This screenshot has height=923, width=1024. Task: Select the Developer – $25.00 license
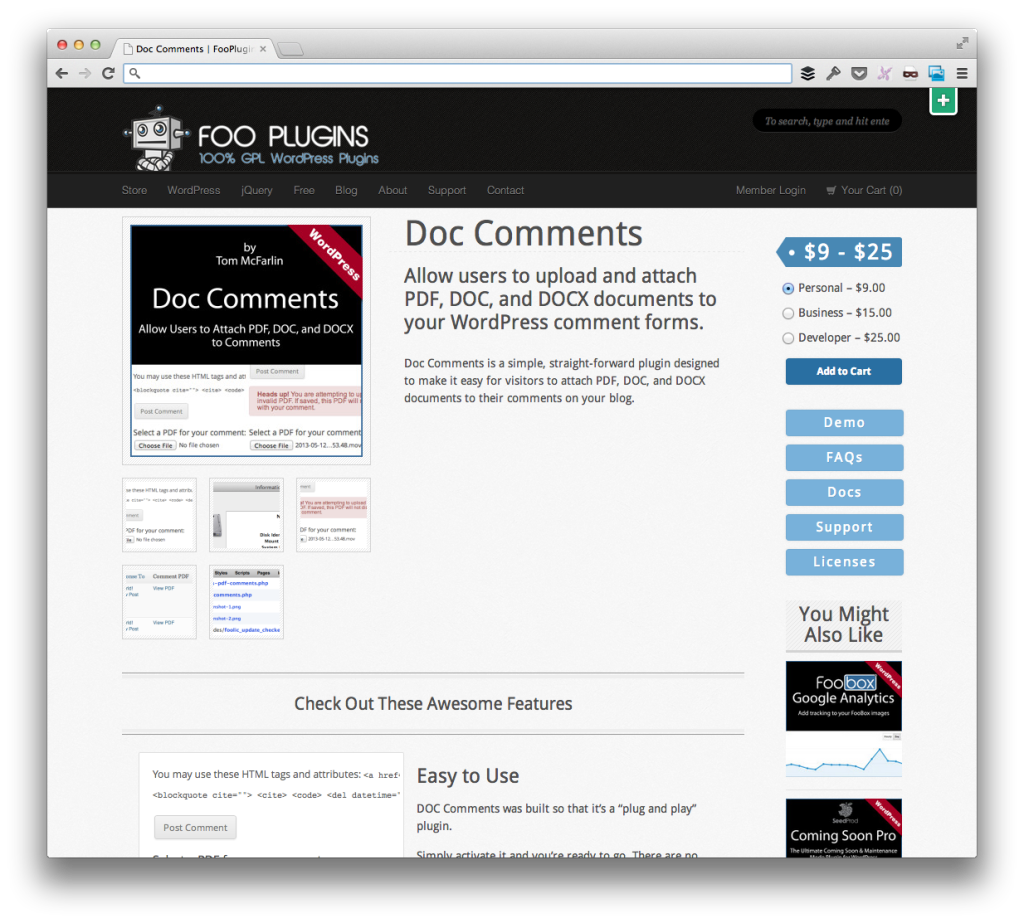click(788, 338)
